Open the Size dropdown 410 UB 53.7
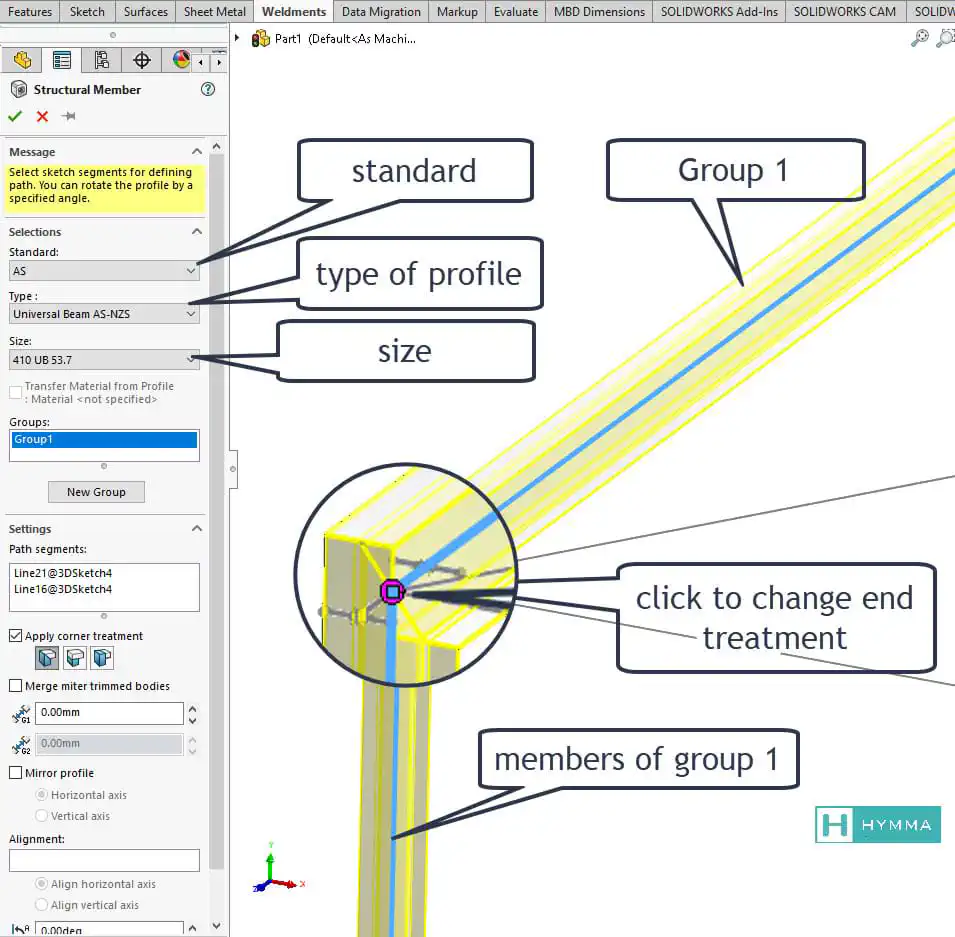The width and height of the screenshot is (955, 937). click(x=104, y=359)
